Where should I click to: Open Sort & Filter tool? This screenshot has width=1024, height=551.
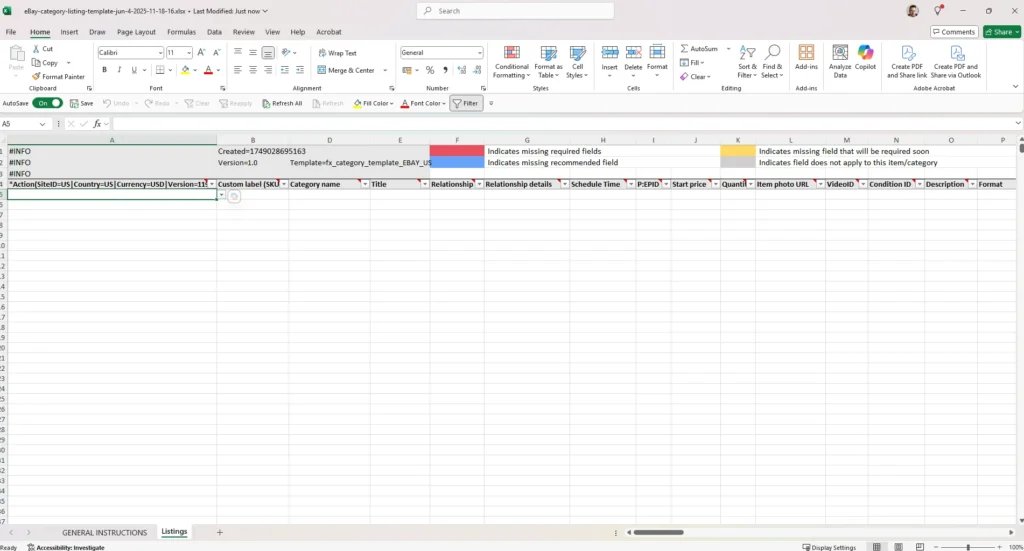click(x=747, y=62)
